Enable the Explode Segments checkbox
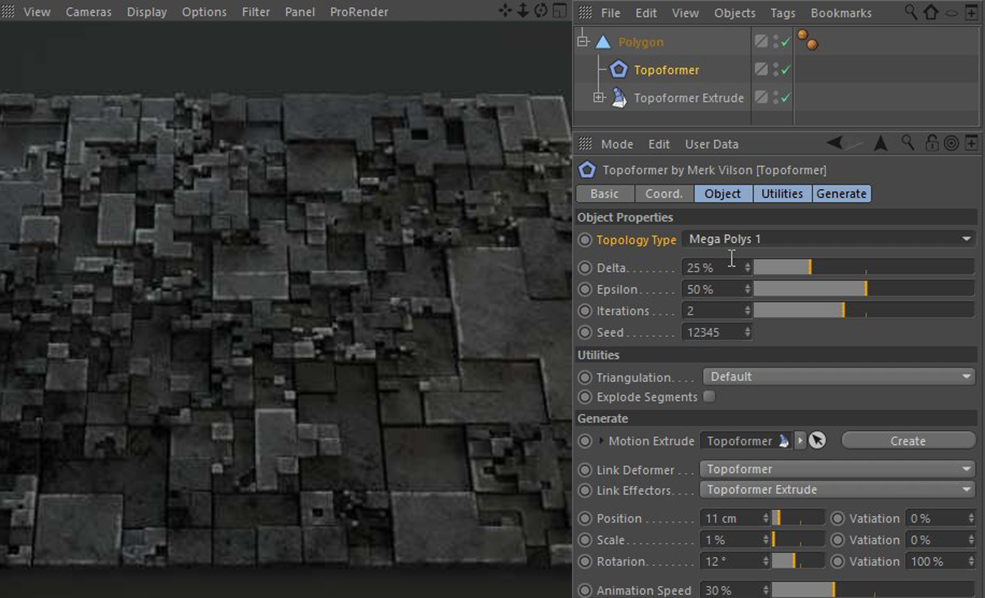Screen dimensions: 985x598 (x=709, y=396)
